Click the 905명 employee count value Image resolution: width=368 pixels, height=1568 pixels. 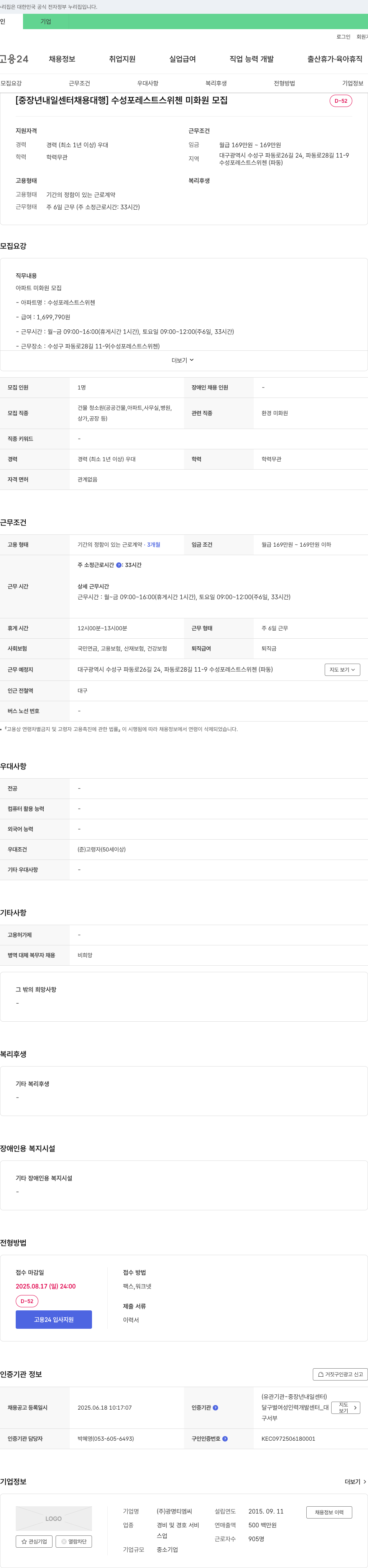[256, 1539]
